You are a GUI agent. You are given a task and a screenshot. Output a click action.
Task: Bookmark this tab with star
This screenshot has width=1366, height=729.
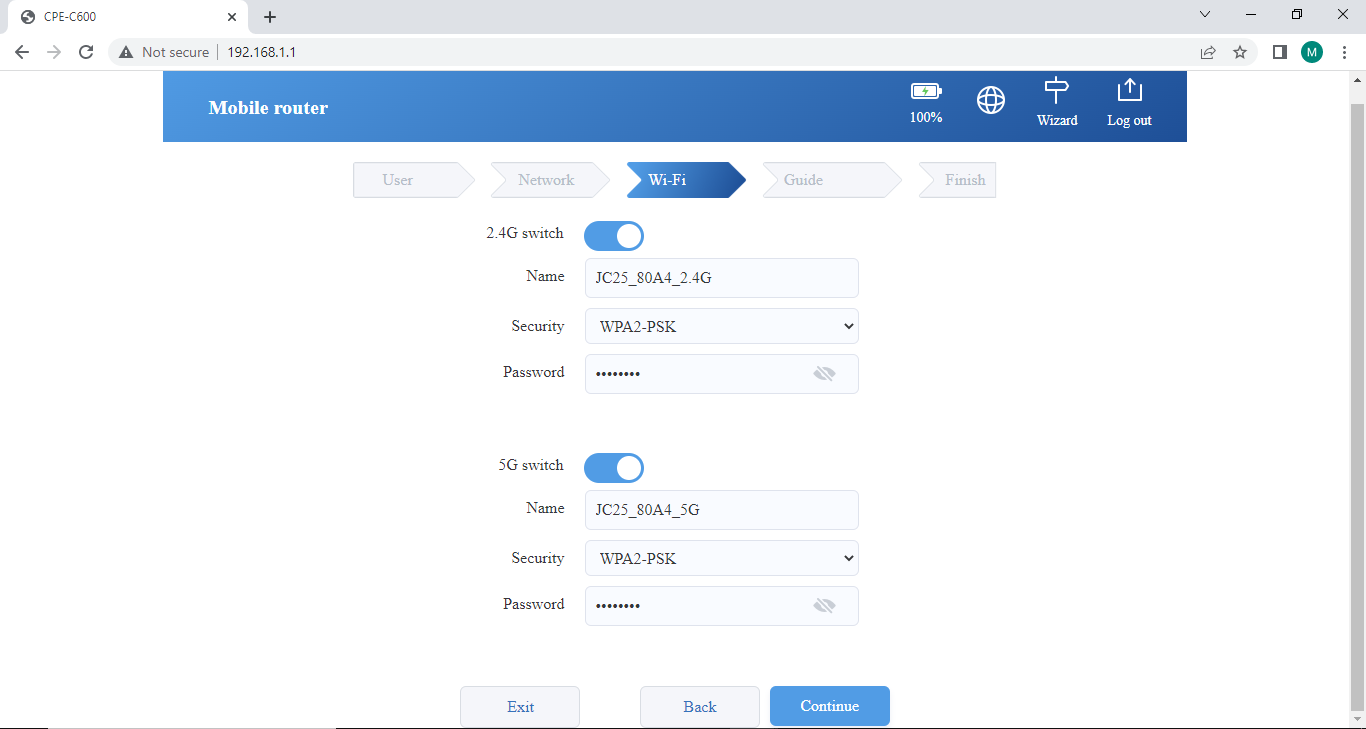coord(1240,52)
